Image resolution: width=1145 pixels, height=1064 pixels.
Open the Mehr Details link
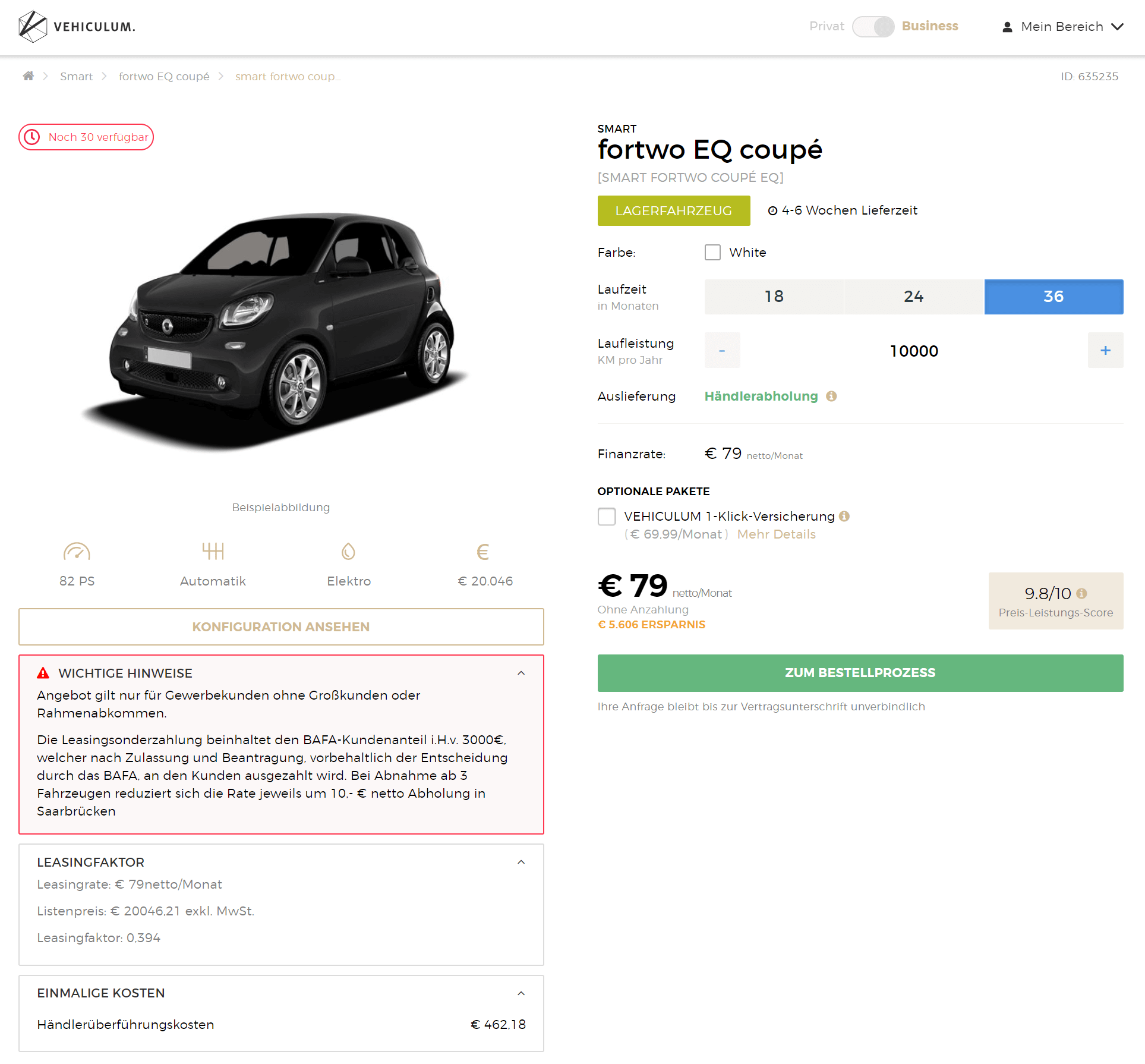[776, 534]
